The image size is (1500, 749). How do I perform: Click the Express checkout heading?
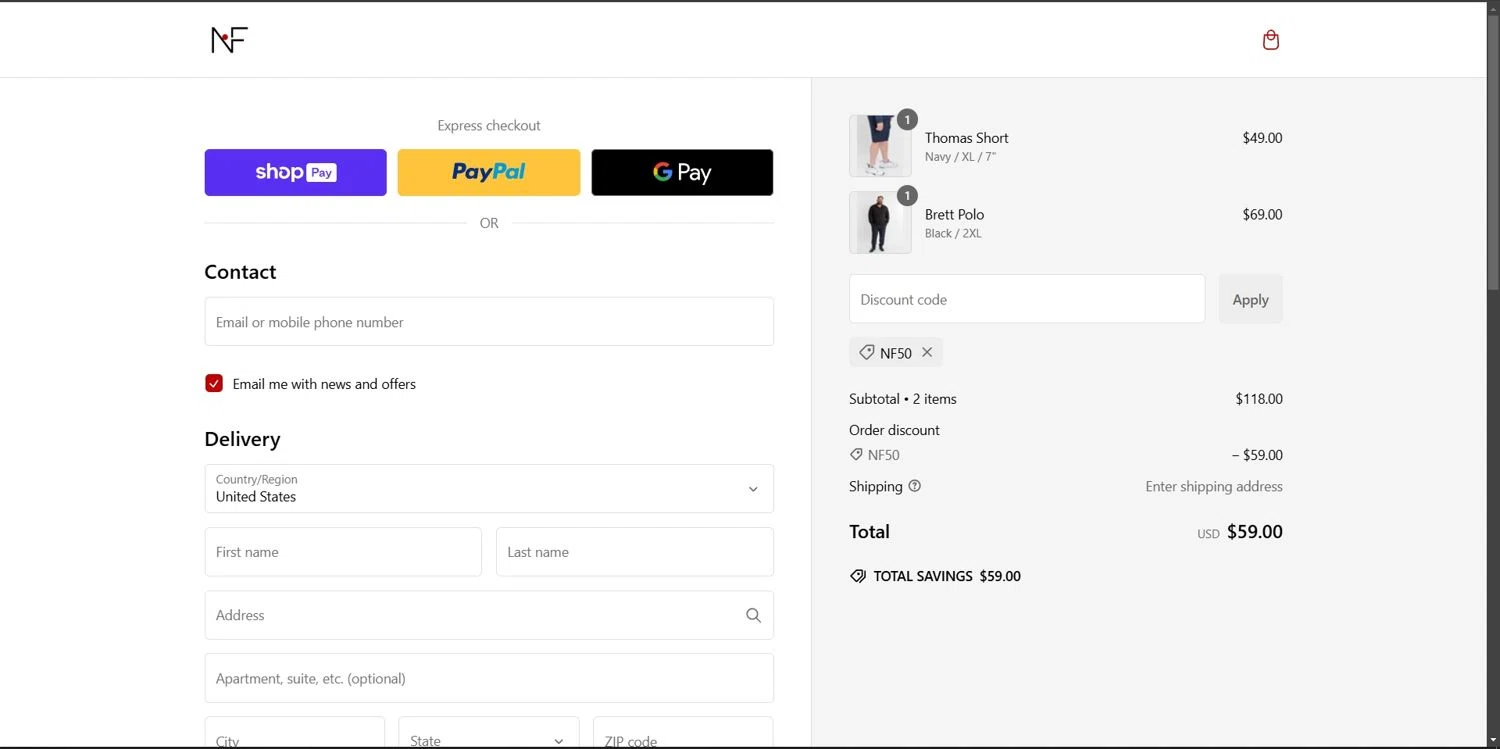tap(489, 125)
